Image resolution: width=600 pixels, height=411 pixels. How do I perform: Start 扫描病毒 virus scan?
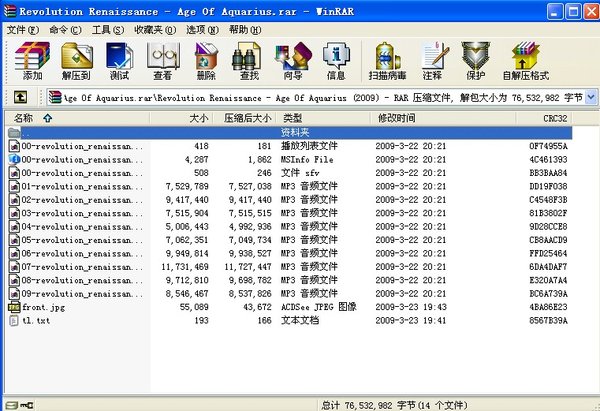387,61
